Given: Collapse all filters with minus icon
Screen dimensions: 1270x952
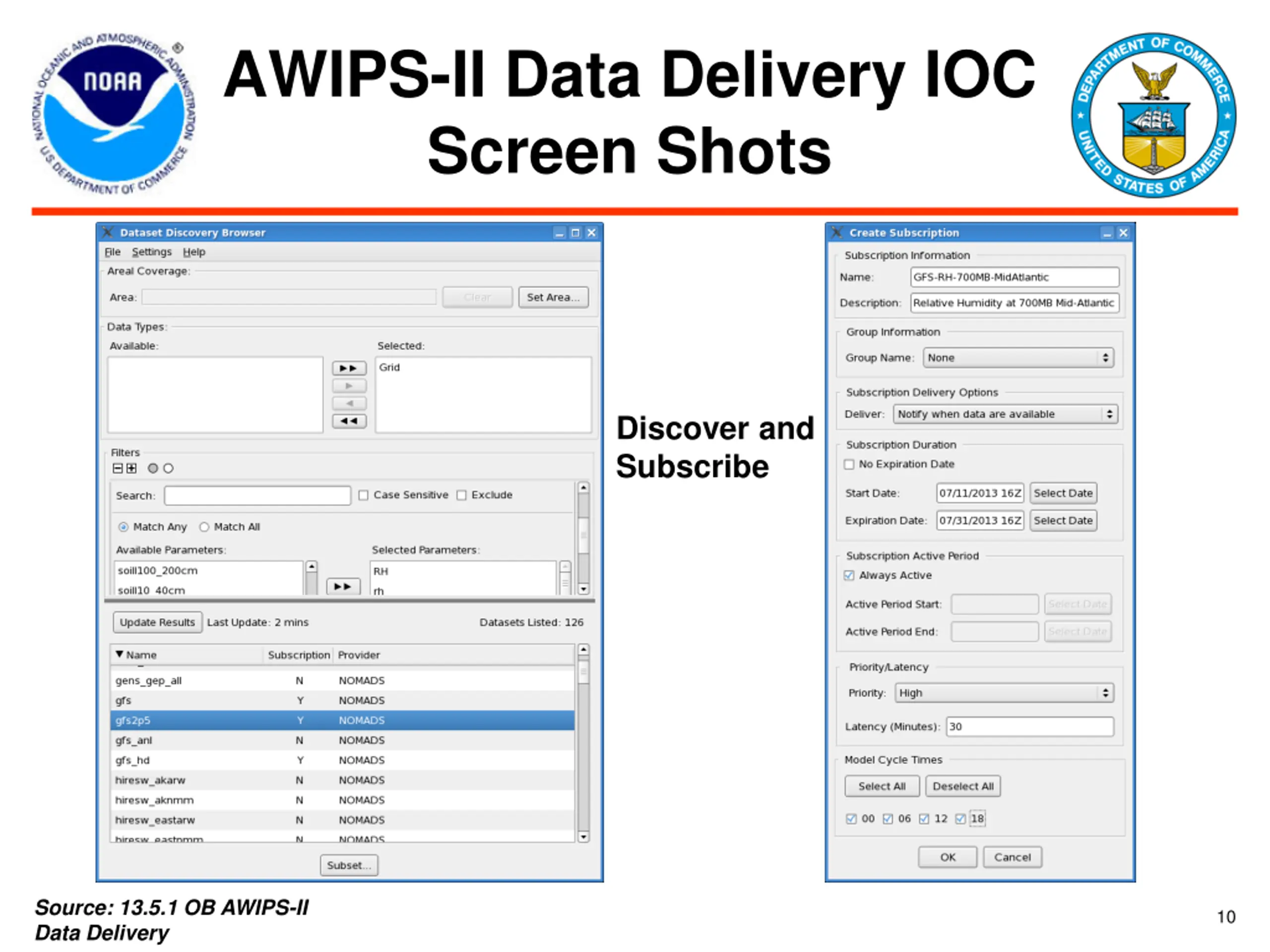Looking at the screenshot, I should click(x=118, y=468).
